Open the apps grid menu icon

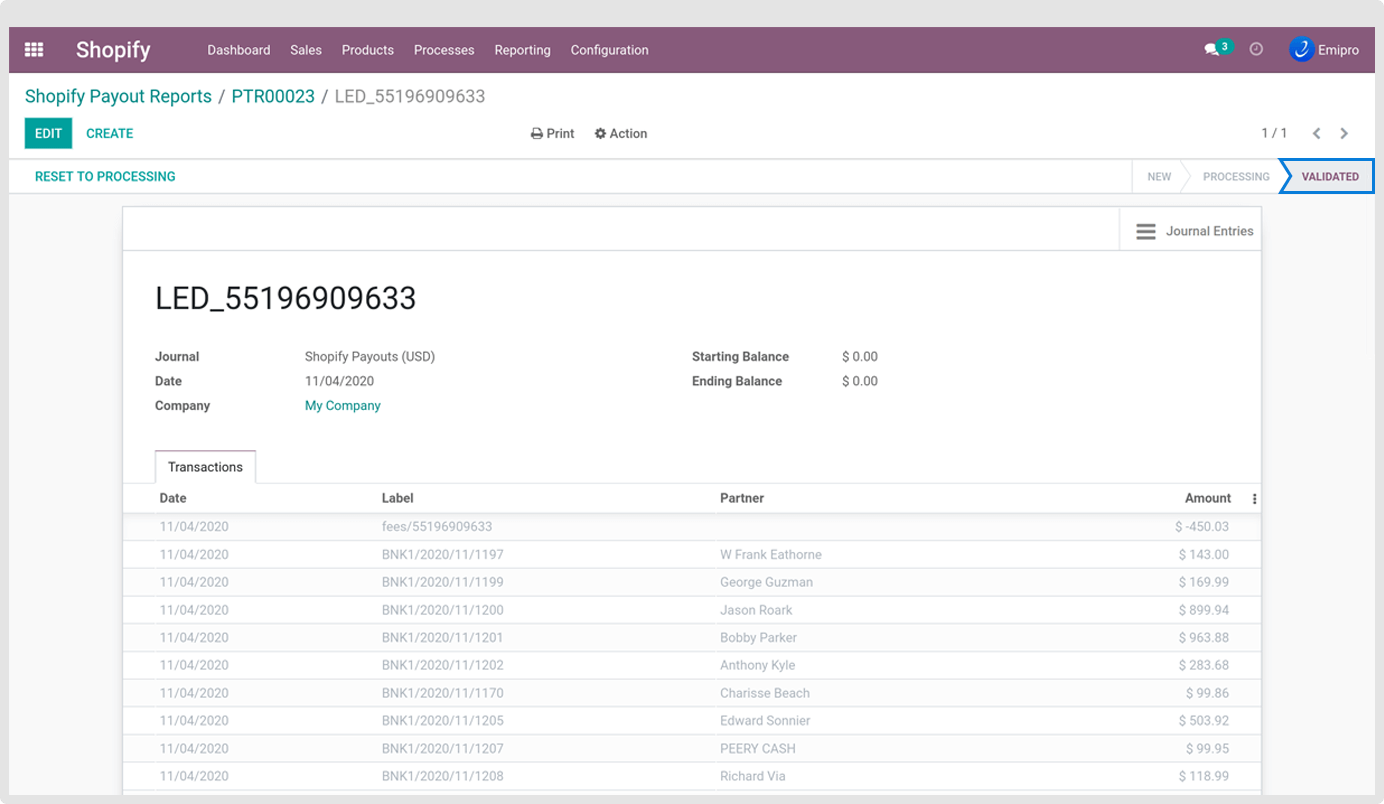[x=34, y=50]
